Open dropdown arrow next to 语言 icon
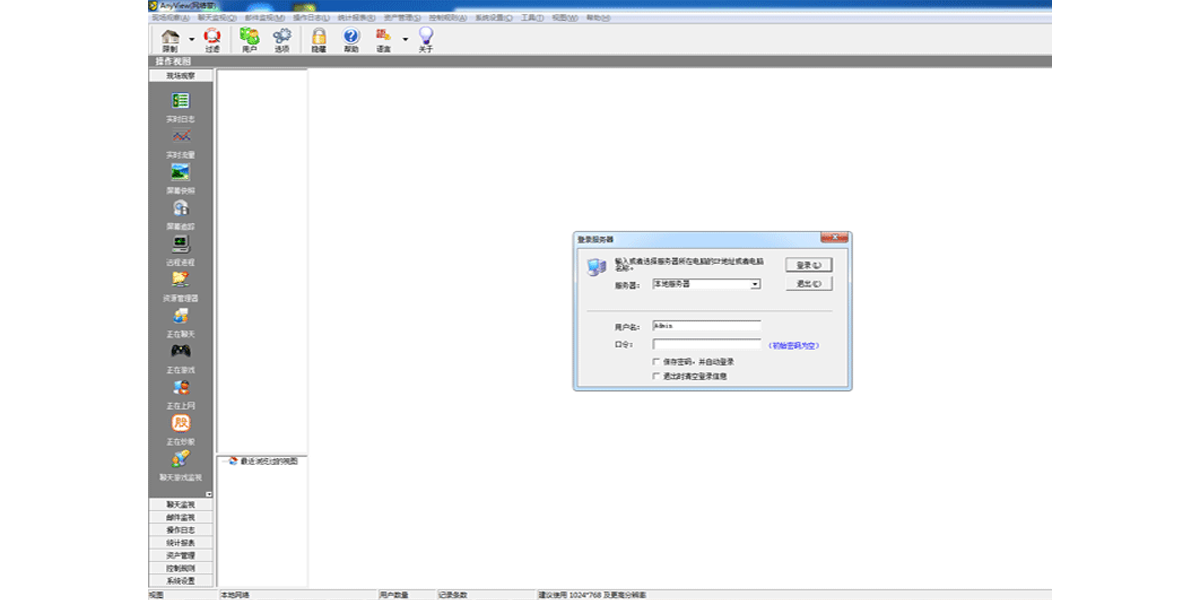Screen dimensions: 1200x600 coord(405,39)
